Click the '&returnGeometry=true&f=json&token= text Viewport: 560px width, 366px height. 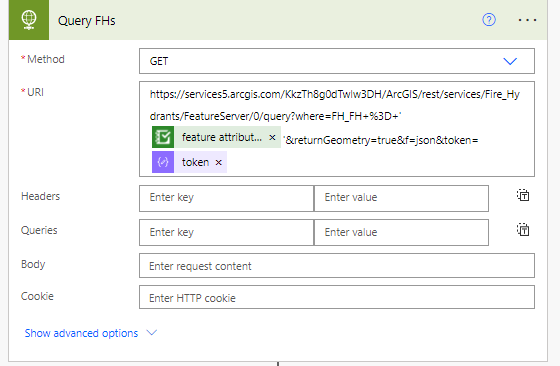[x=381, y=140]
